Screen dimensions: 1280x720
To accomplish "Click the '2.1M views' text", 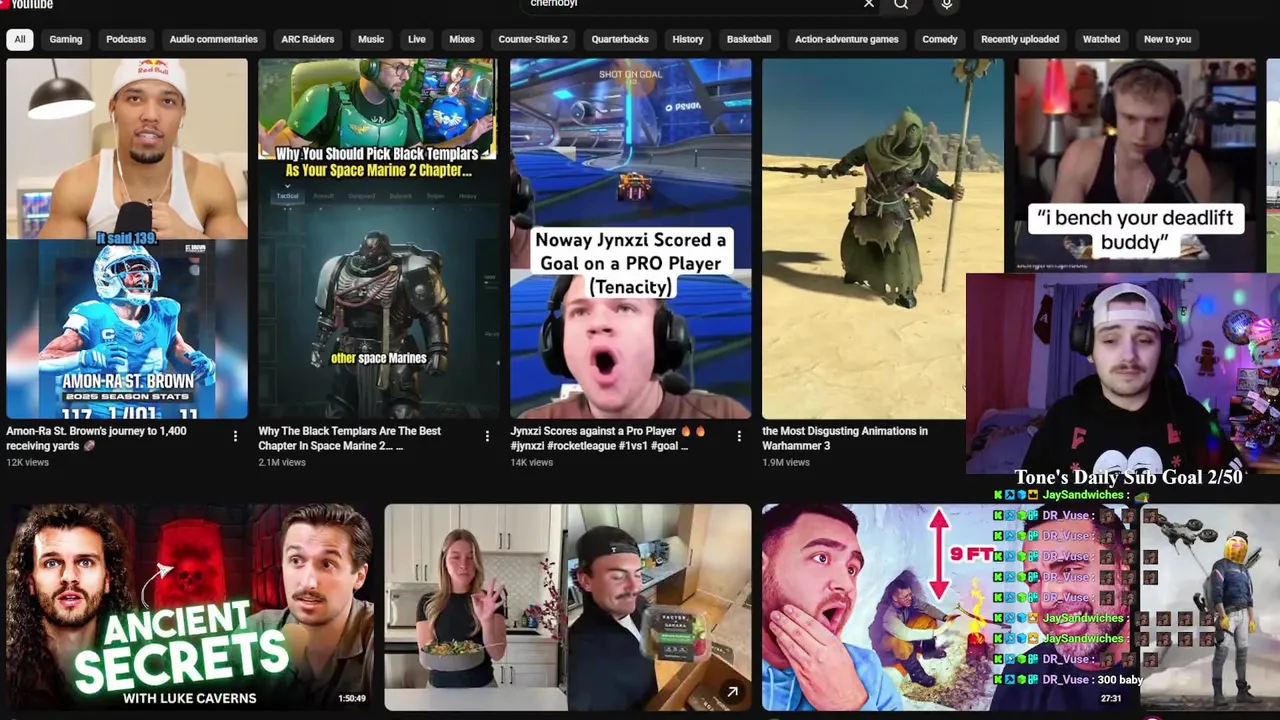I will [282, 462].
